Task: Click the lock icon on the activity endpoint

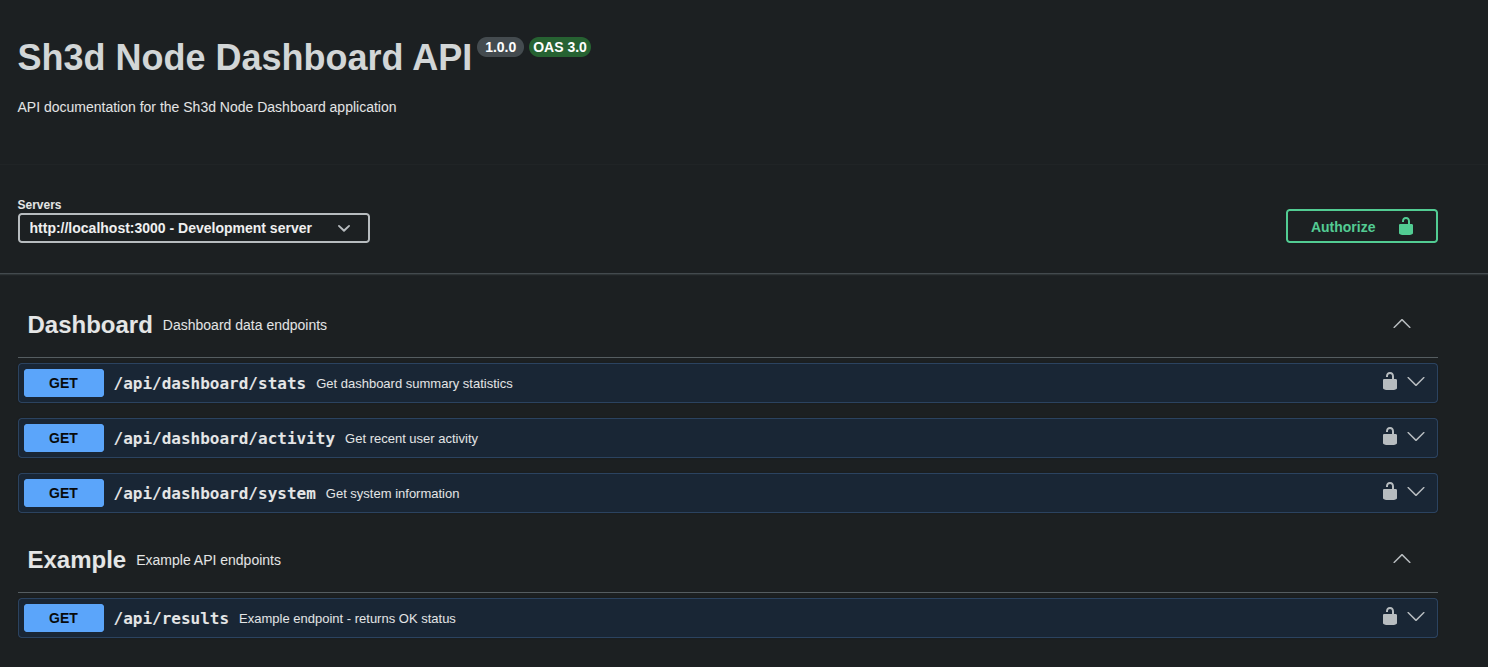Action: pyautogui.click(x=1389, y=436)
